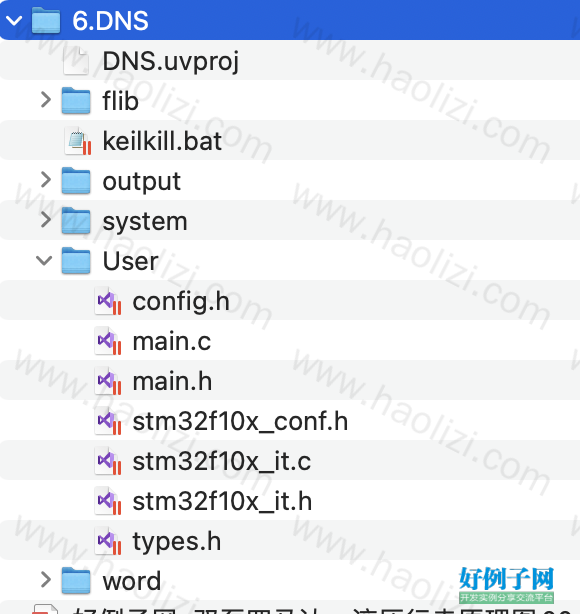Expand the word folder arrow
This screenshot has width=580, height=614.
point(46,580)
